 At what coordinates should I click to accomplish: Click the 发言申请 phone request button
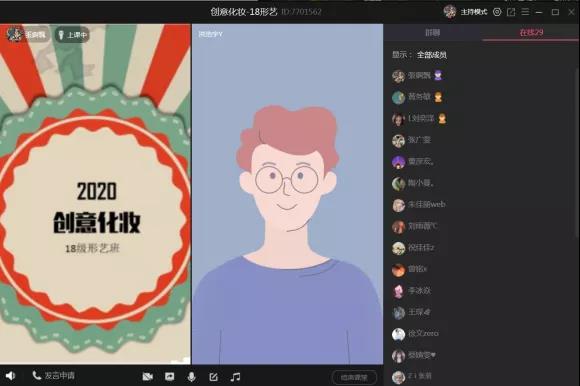pyautogui.click(x=54, y=376)
